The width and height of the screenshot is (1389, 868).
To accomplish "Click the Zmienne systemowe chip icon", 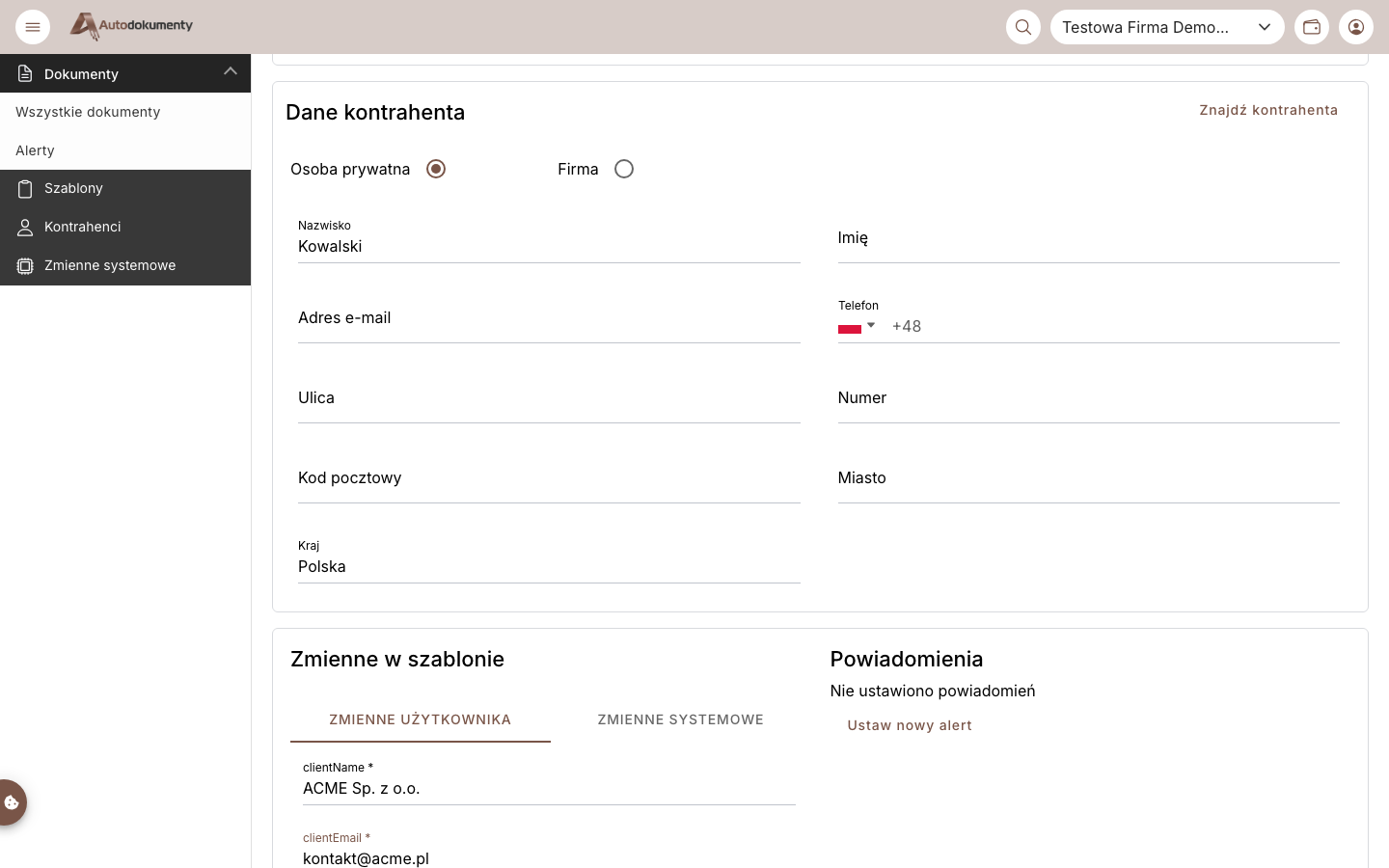I will click(x=25, y=265).
